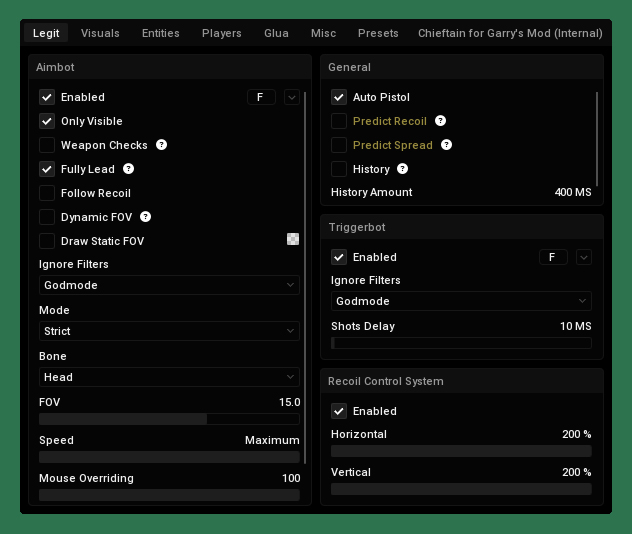Click the question mark next to Fully Lead
This screenshot has height=534, width=632.
pos(128,169)
